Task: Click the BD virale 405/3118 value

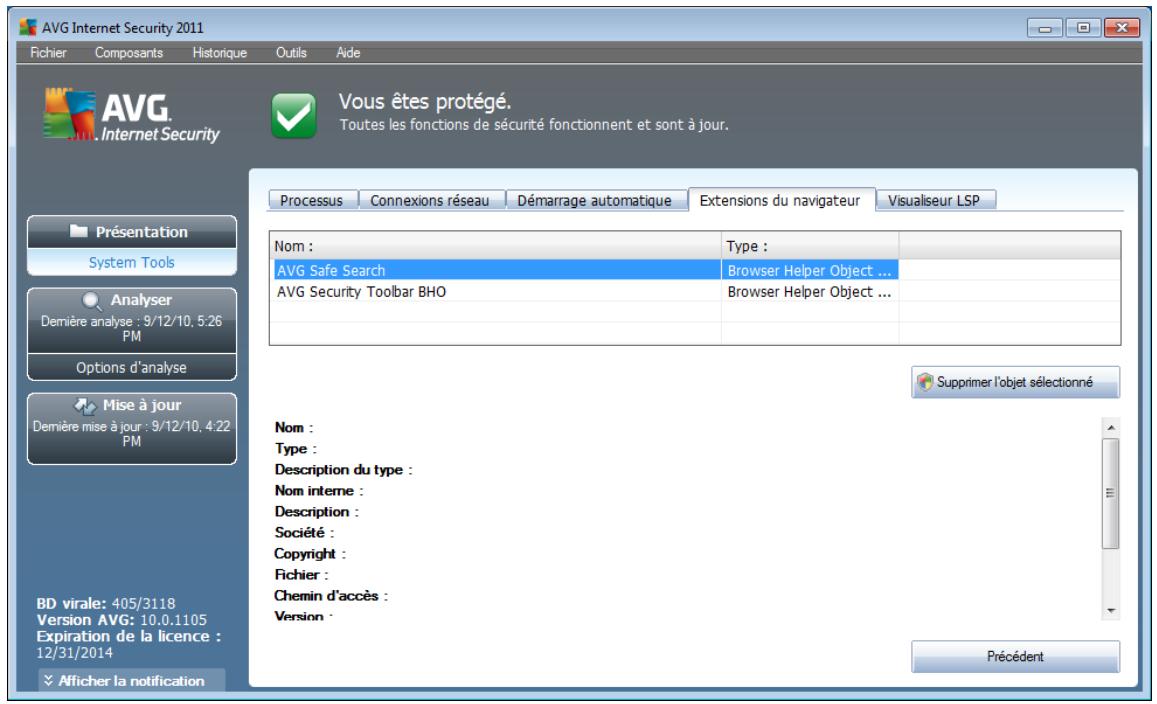Action: (x=144, y=603)
